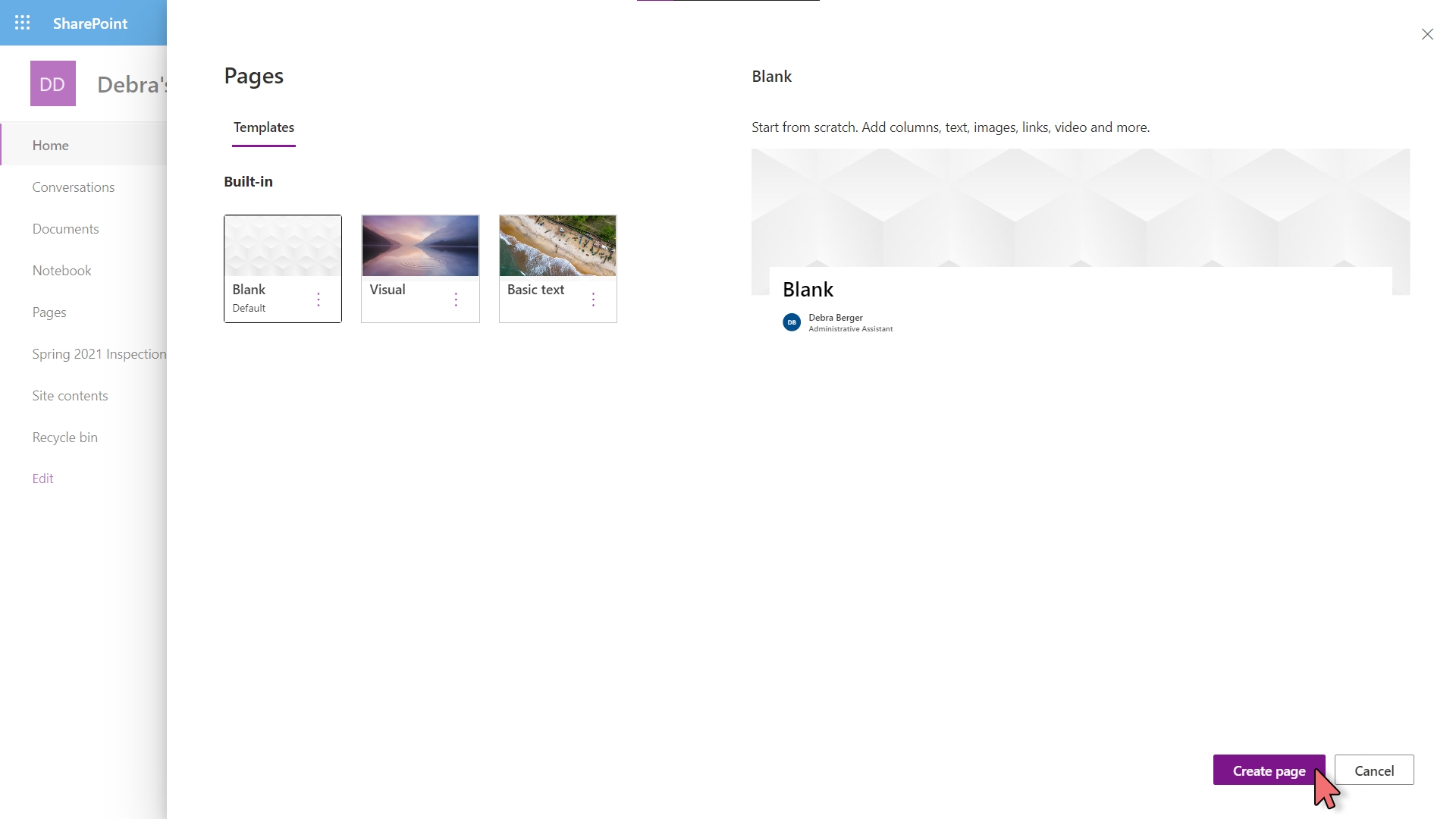Navigate to Notebook in sidebar
The image size is (1456, 819).
(x=61, y=270)
